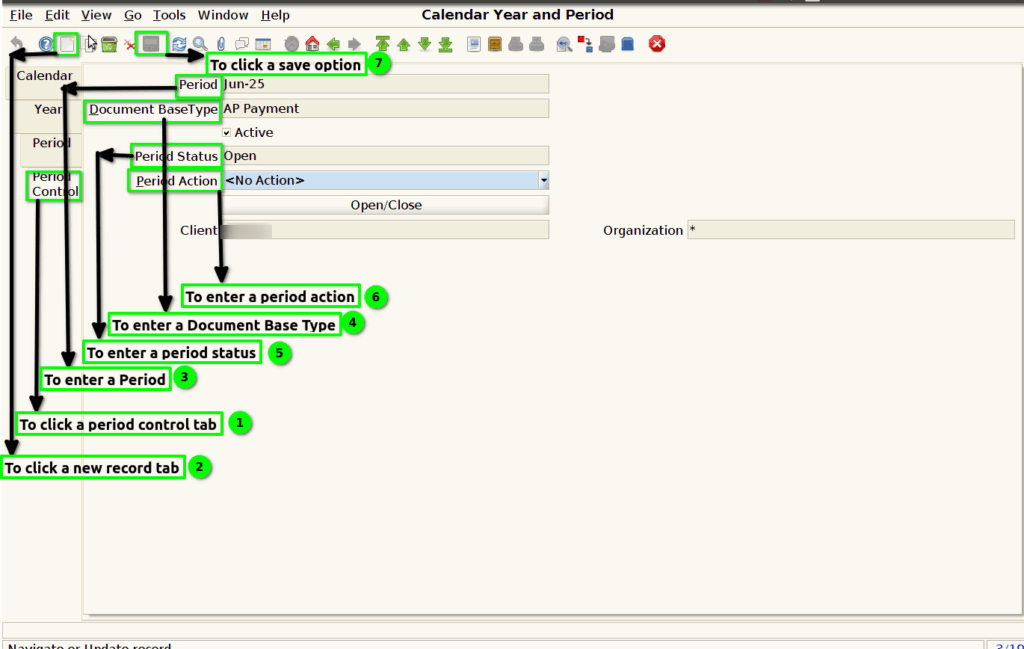Screen dimensions: 1024x649
Task: Select the Period Action combo box field
Action: pos(386,180)
